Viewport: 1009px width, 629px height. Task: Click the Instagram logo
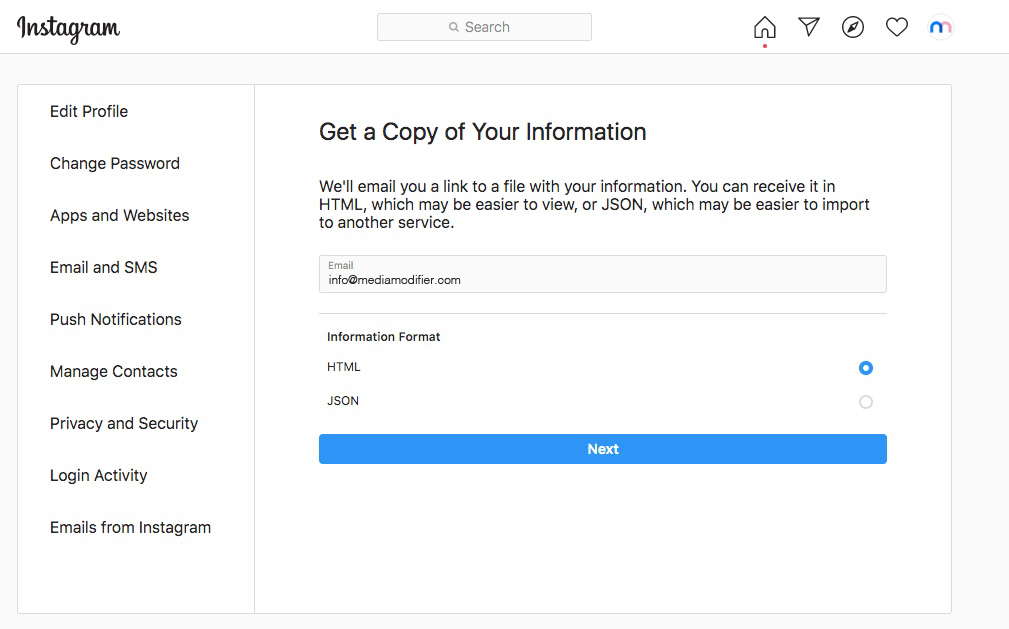68,29
